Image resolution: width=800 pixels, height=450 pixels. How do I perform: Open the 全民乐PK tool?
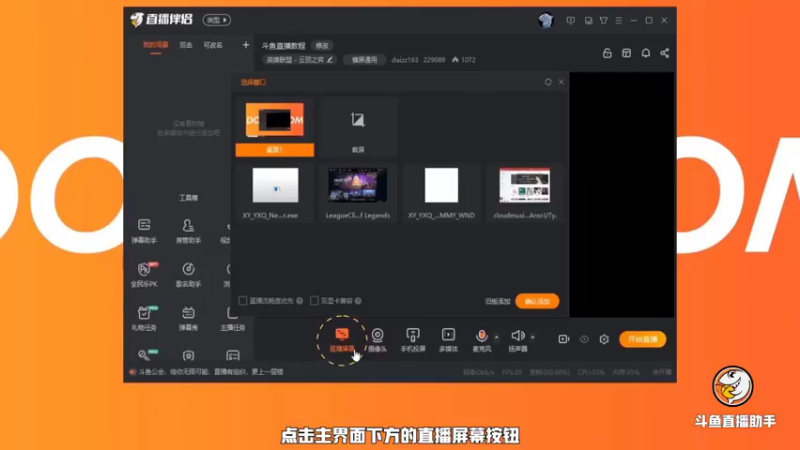(144, 274)
